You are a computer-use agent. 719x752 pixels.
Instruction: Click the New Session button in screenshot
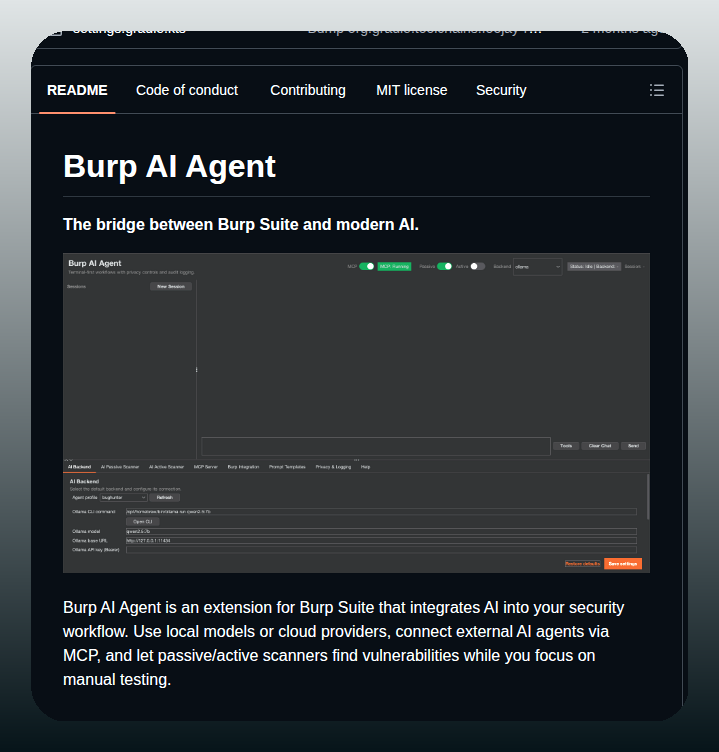pyautogui.click(x=171, y=286)
